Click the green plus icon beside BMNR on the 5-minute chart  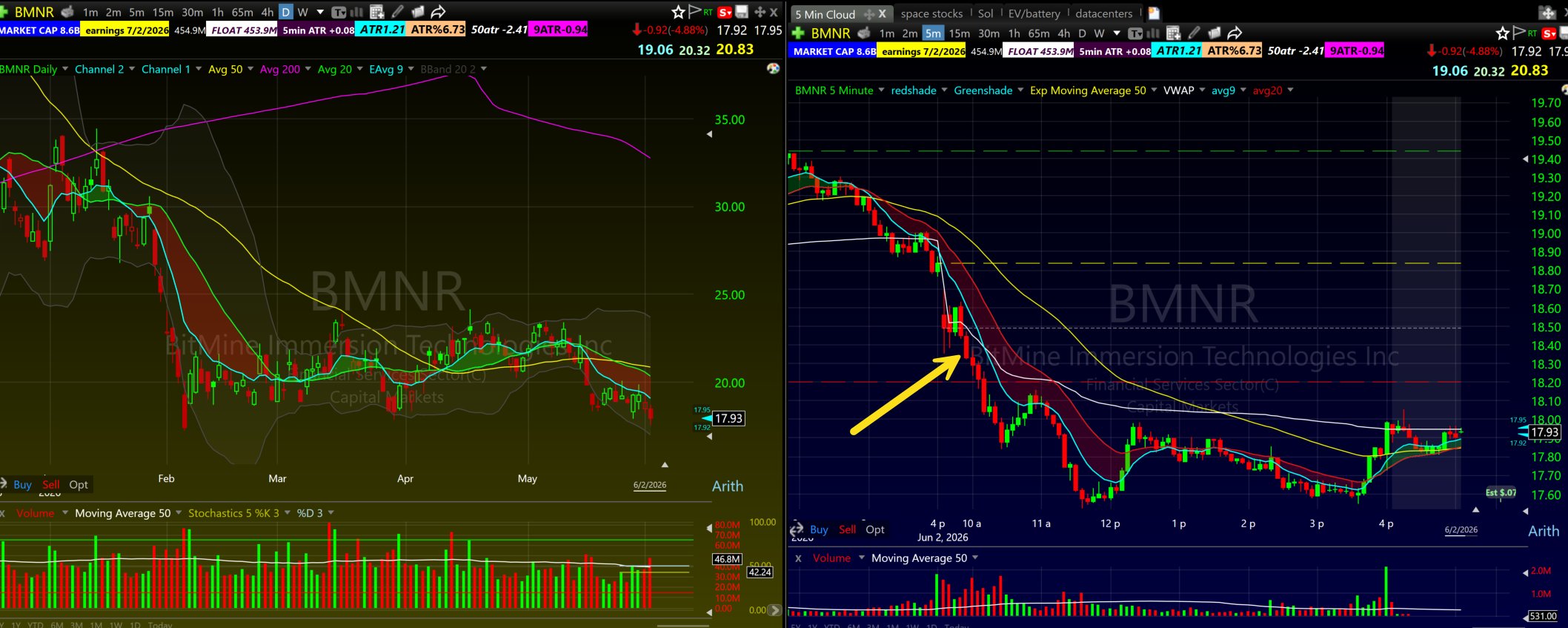pyautogui.click(x=798, y=33)
